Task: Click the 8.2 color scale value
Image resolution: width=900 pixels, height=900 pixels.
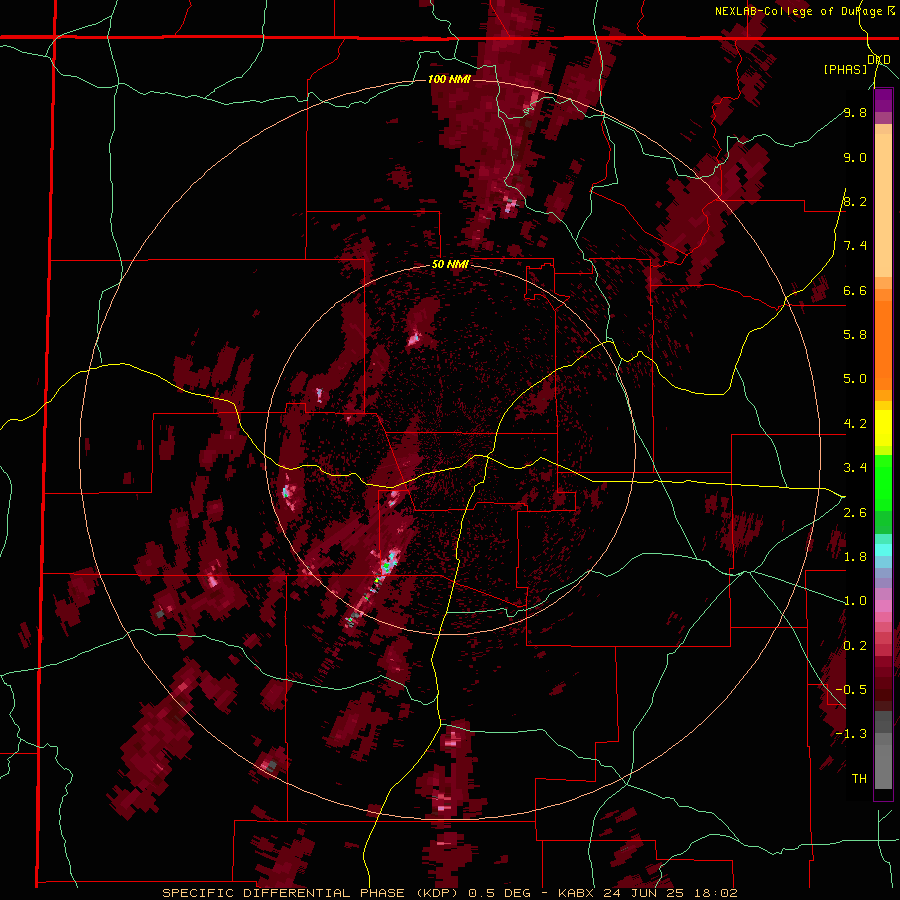Action: click(855, 201)
